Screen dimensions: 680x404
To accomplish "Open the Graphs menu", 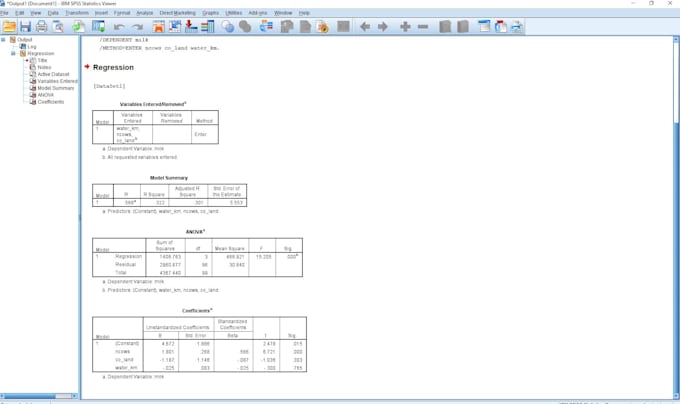I will (x=210, y=13).
